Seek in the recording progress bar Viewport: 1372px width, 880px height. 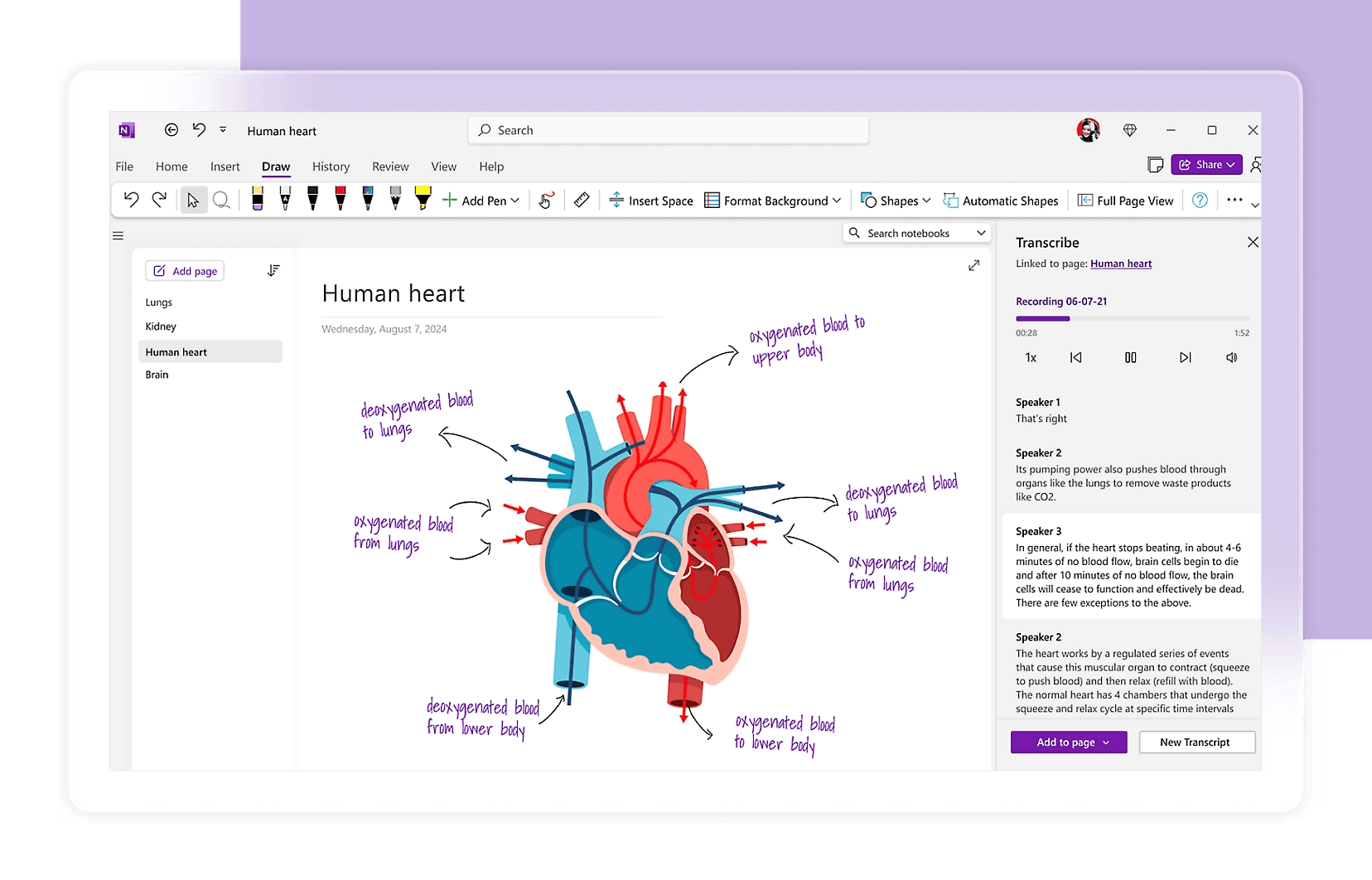coord(1133,318)
